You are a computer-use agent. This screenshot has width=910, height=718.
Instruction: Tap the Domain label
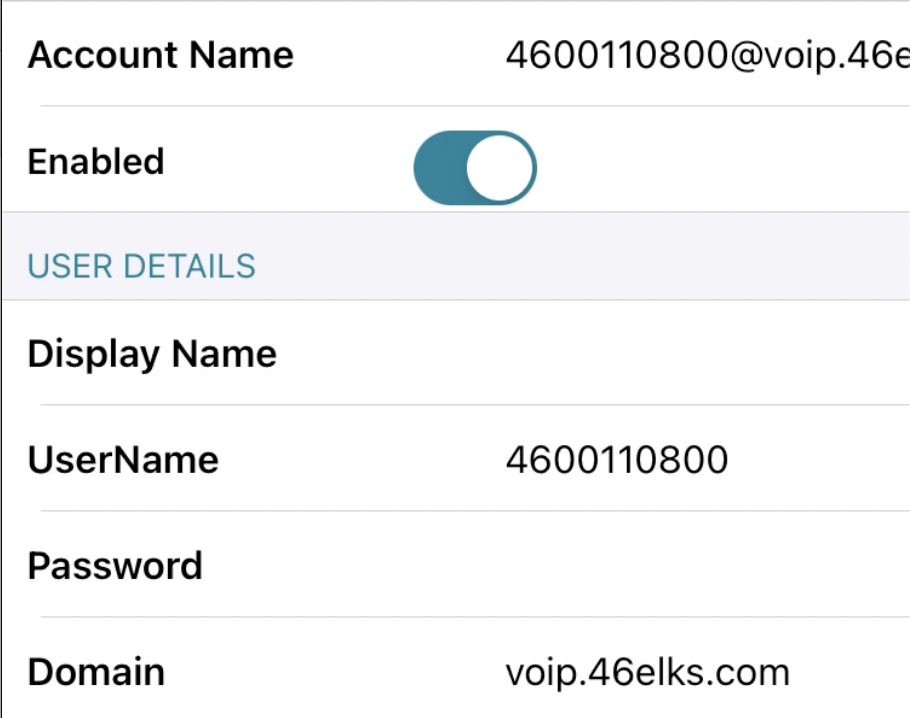tap(96, 672)
